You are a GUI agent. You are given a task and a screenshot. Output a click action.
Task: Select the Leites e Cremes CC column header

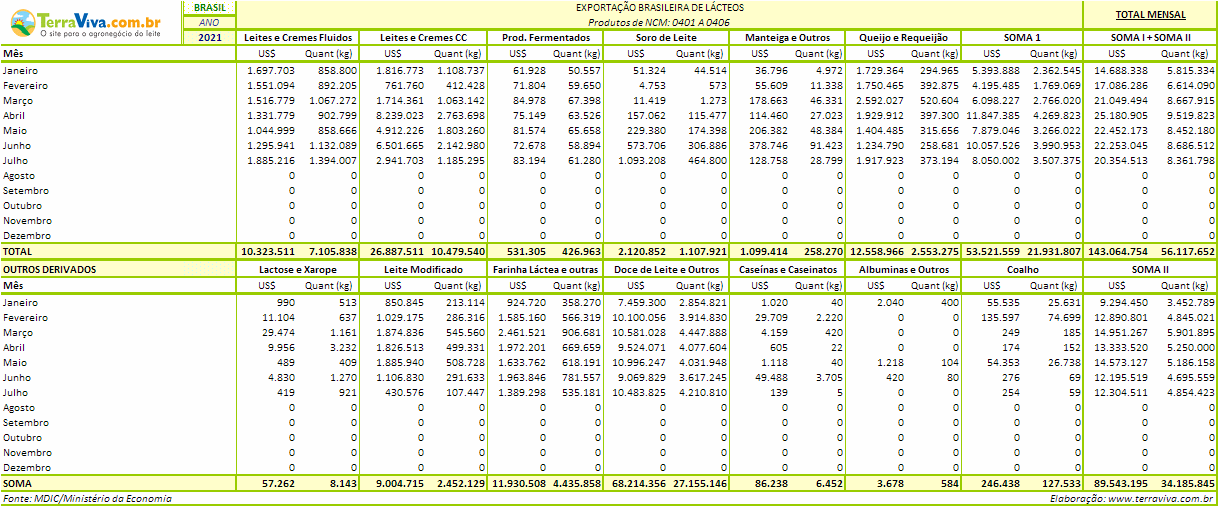[x=424, y=38]
